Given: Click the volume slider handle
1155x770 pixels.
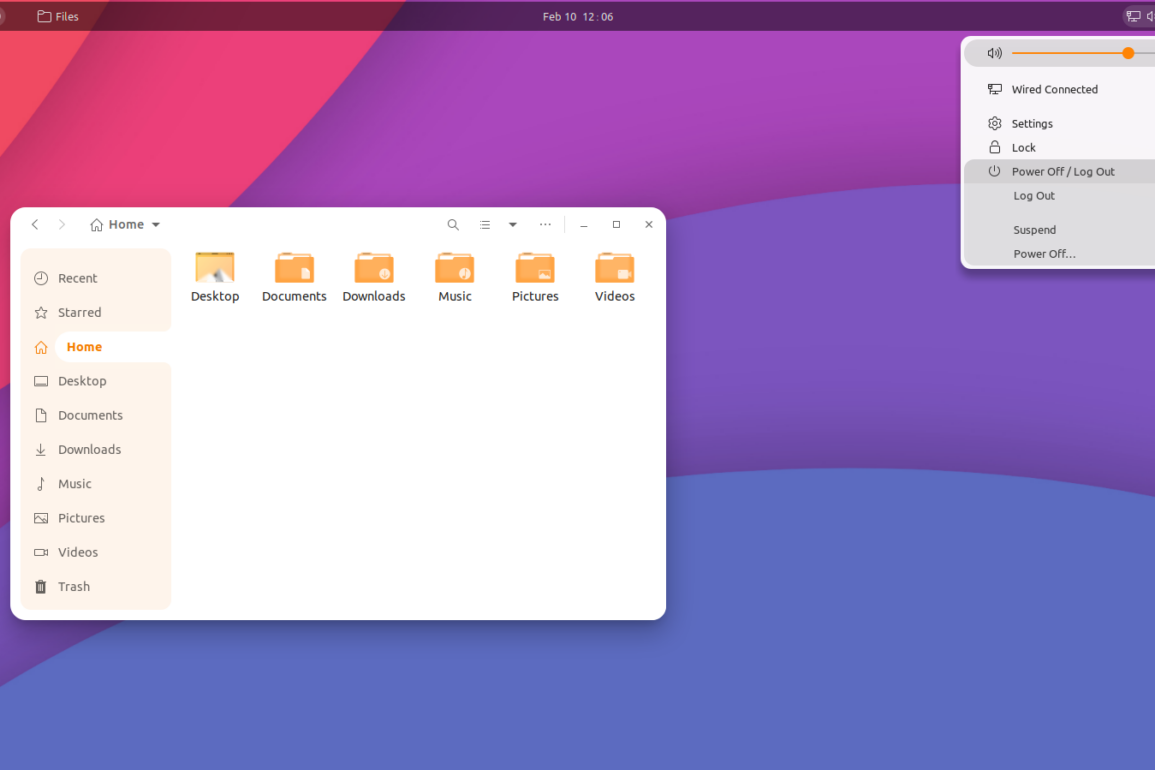Looking at the screenshot, I should click(x=1128, y=53).
